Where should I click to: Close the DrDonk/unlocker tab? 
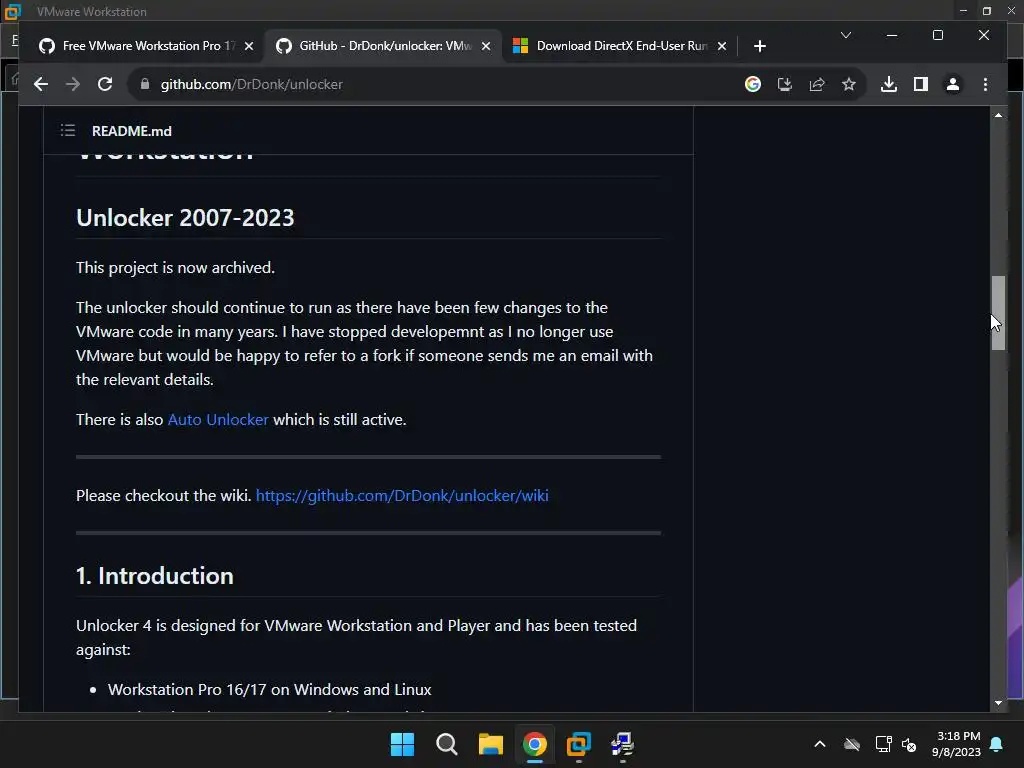point(486,46)
